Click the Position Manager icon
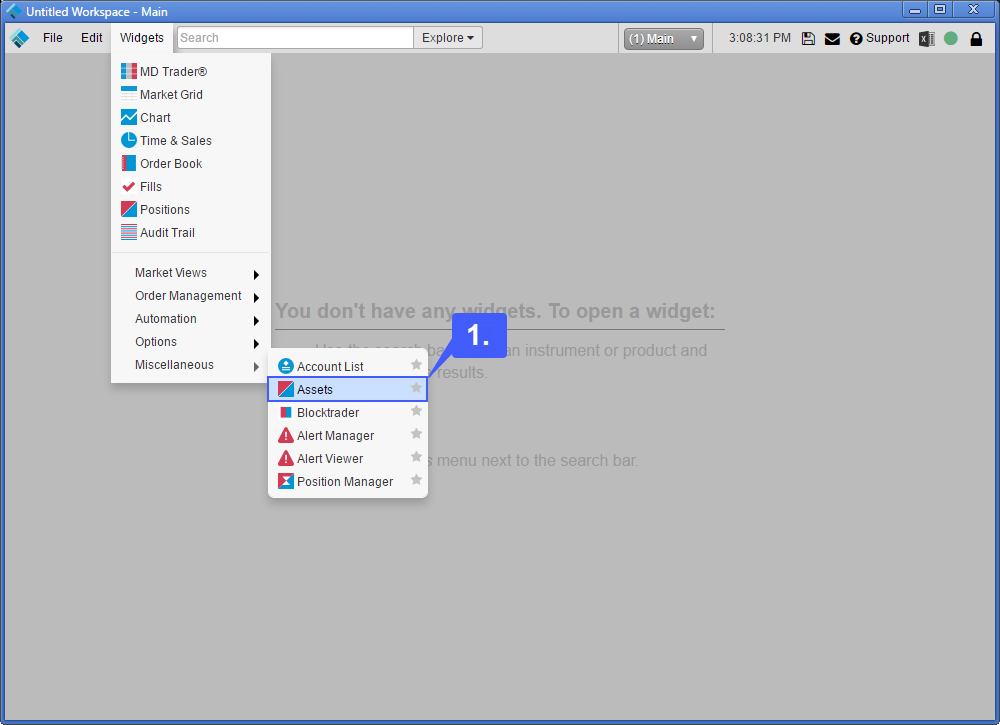The height and width of the screenshot is (725, 1000). pos(286,481)
